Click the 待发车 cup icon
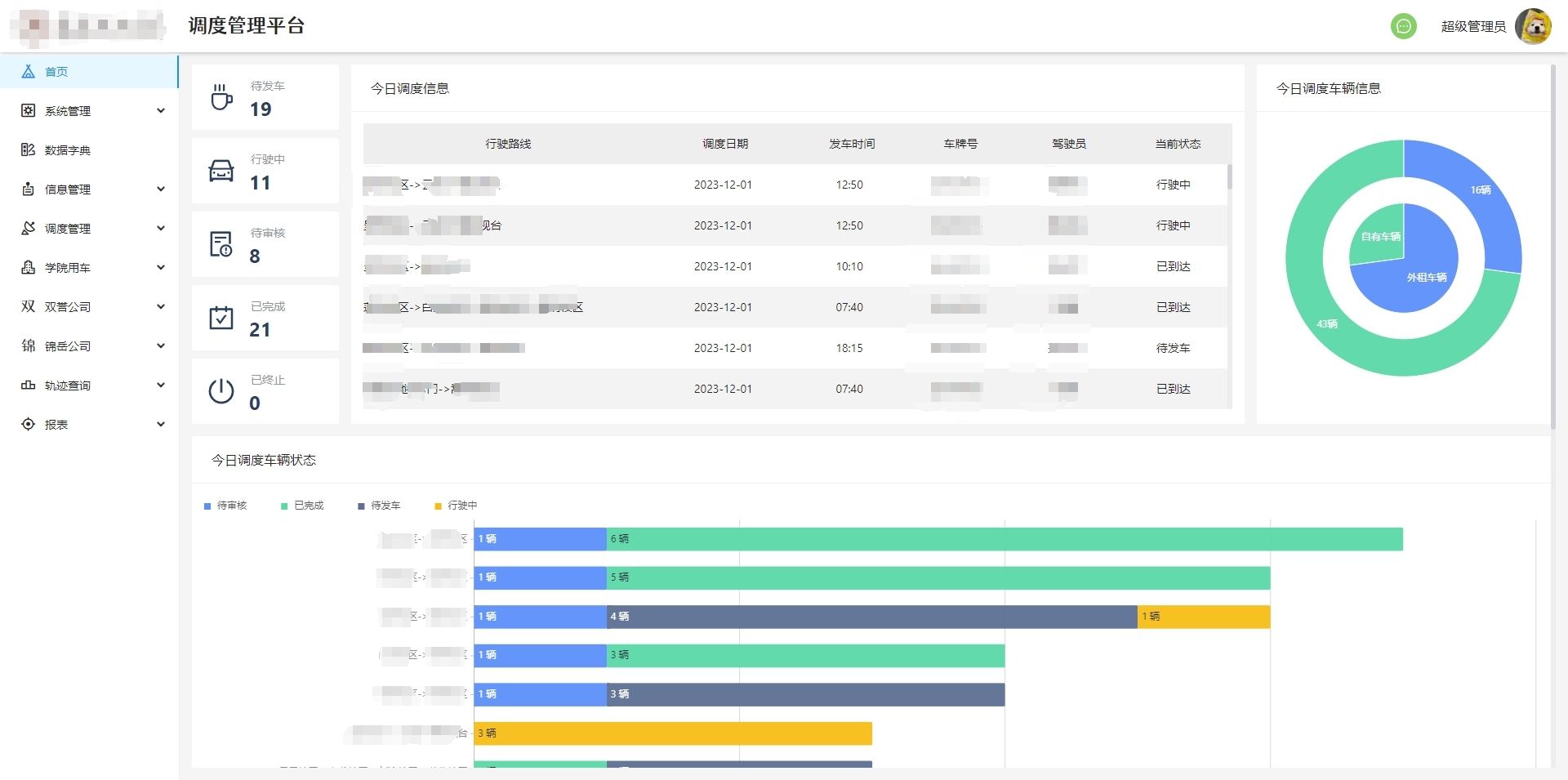This screenshot has width=1568, height=780. [221, 97]
